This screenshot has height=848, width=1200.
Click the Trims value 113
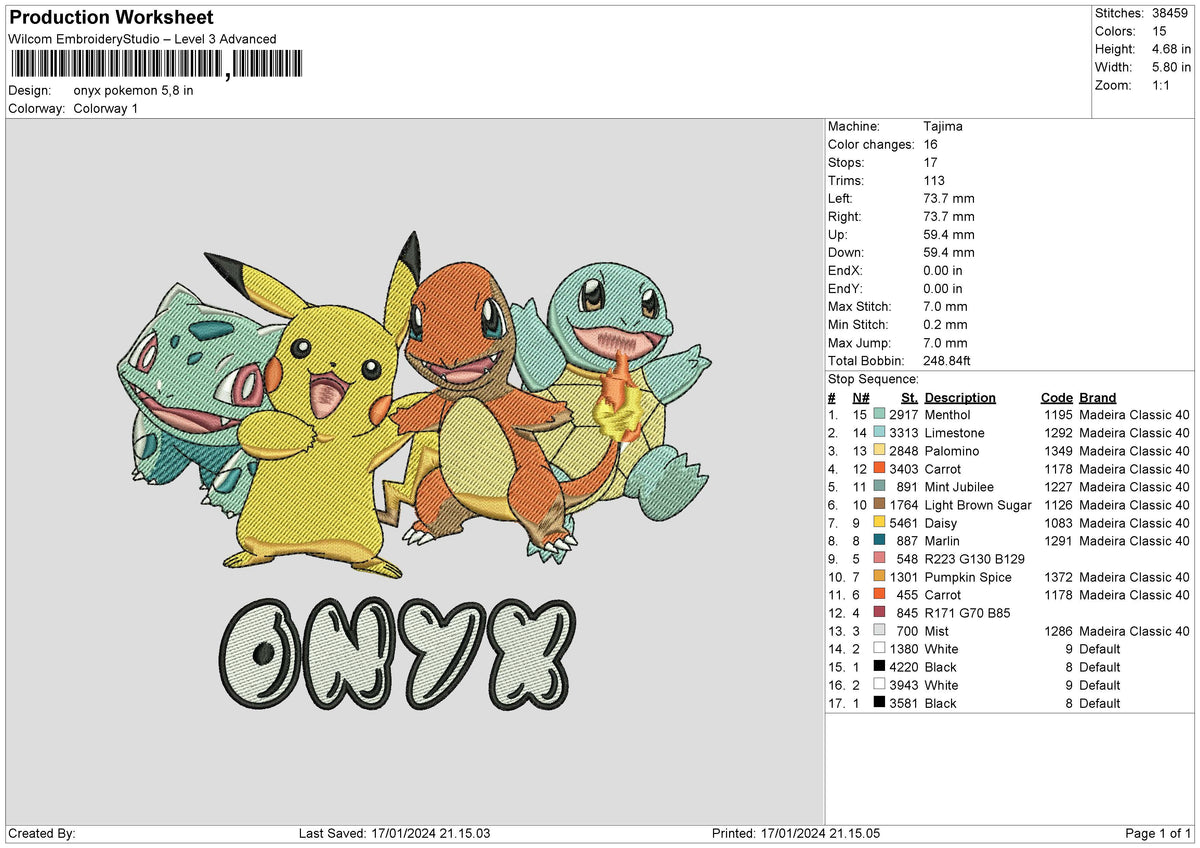pos(935,180)
